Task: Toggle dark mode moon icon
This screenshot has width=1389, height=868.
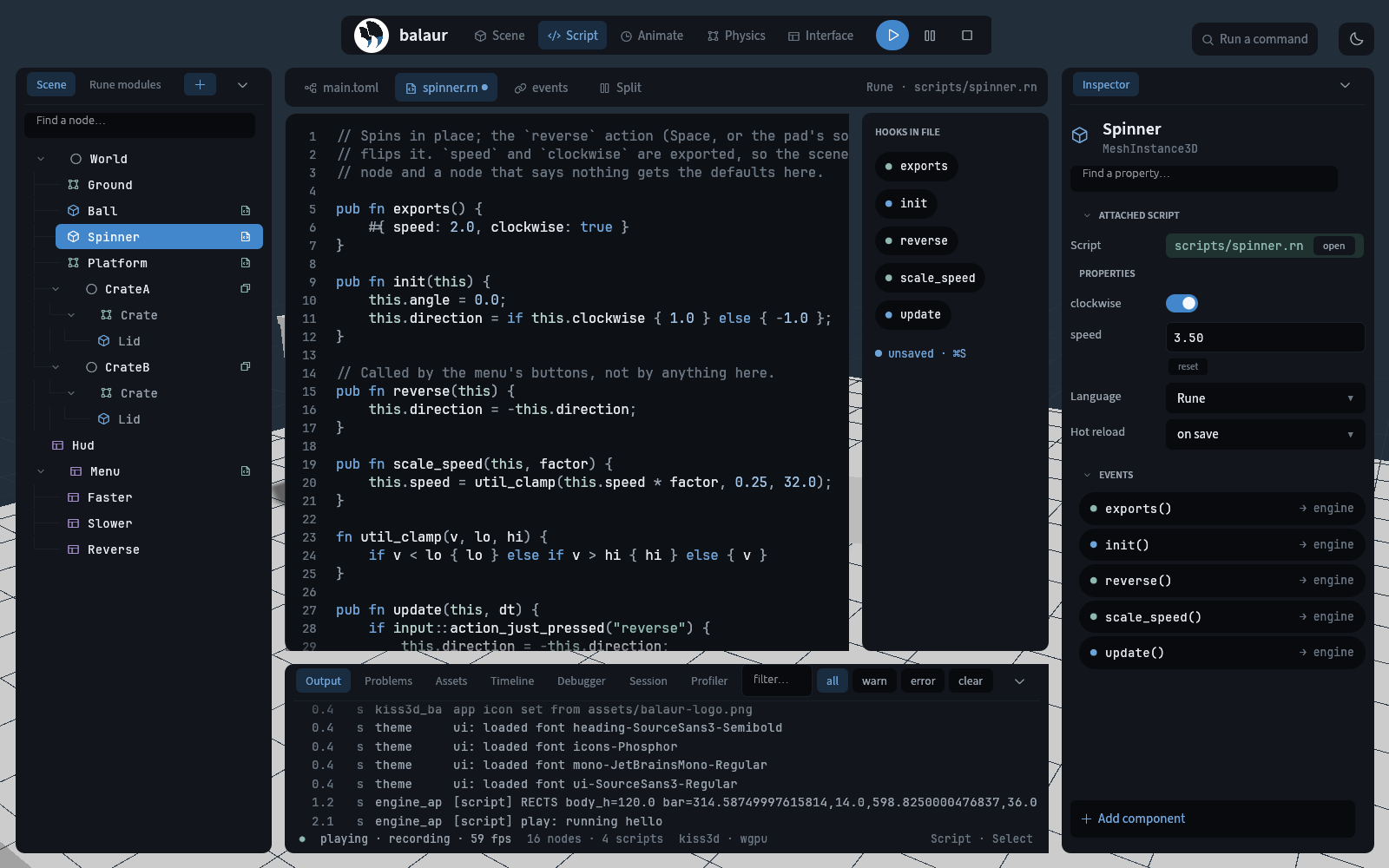Action: (x=1356, y=39)
